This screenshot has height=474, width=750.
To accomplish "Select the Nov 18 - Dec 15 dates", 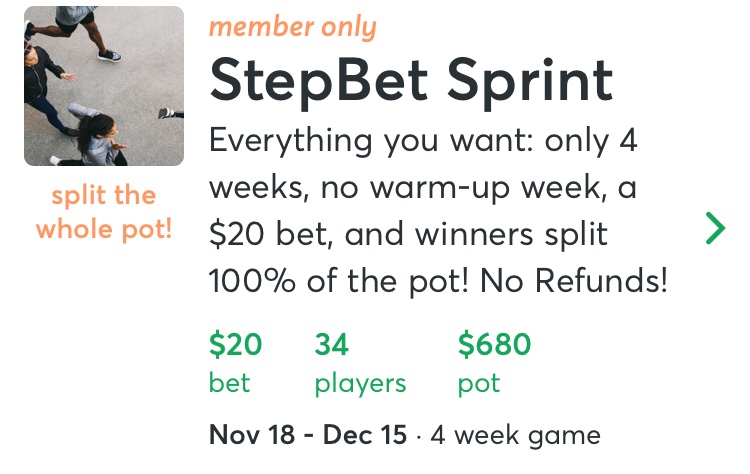I will point(308,436).
